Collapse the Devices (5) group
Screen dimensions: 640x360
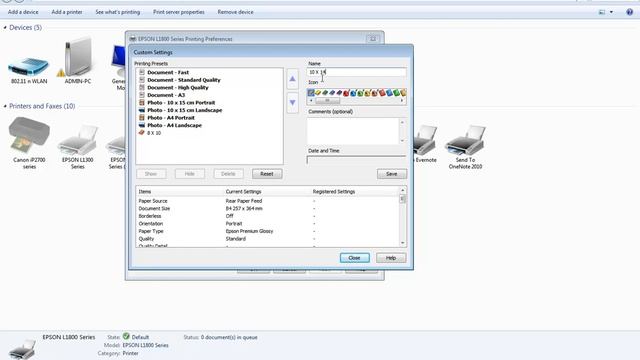point(5,27)
